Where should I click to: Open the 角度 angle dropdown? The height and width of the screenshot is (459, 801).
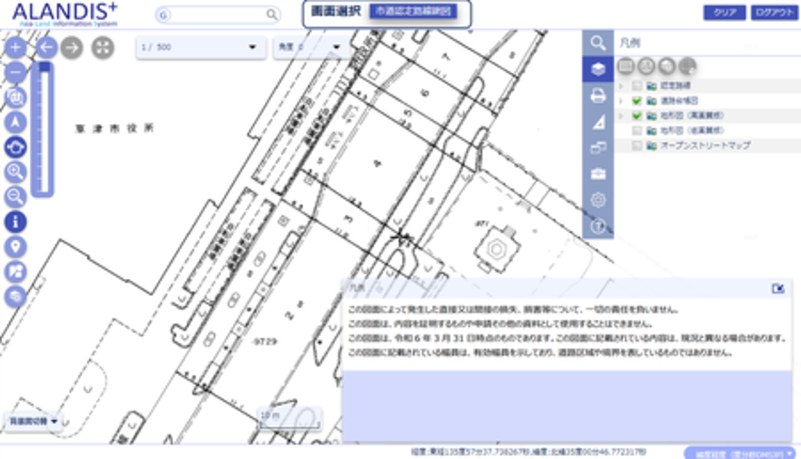click(311, 47)
